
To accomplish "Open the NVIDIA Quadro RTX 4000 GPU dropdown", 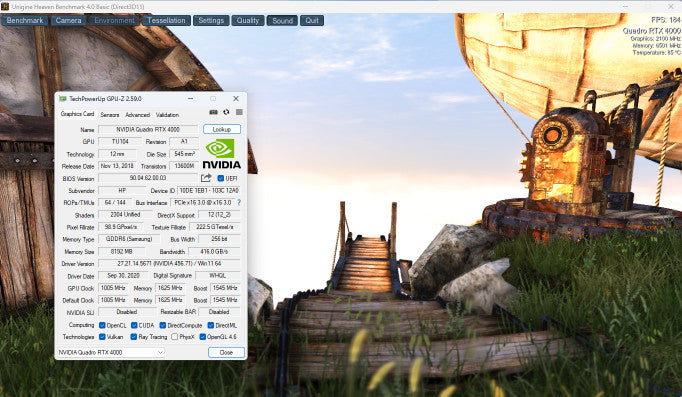I will (x=111, y=352).
